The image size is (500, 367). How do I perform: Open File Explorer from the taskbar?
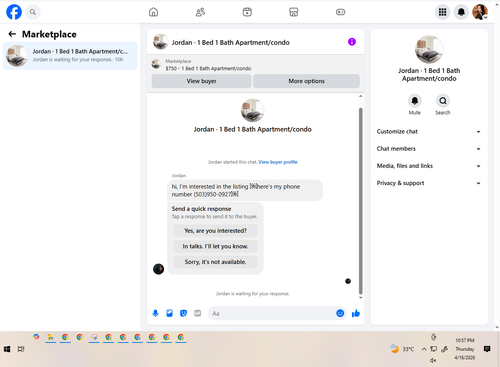click(x=51, y=337)
